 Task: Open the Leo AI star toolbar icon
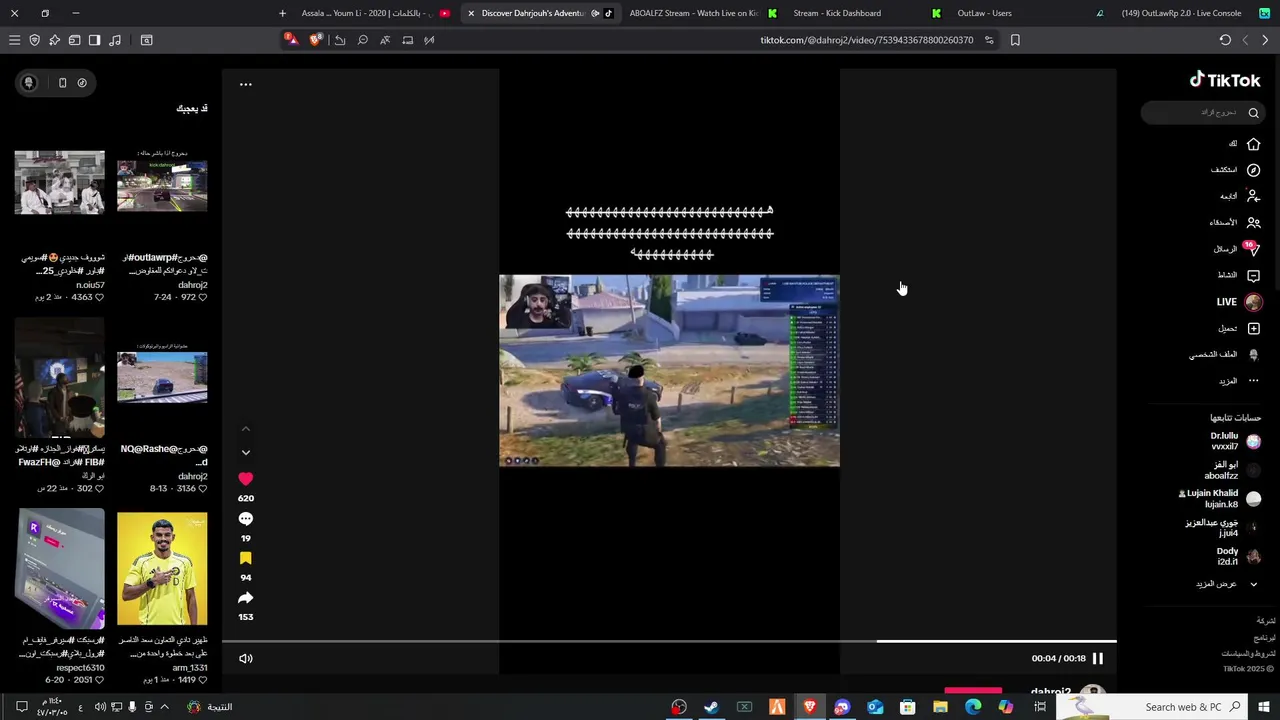click(54, 40)
